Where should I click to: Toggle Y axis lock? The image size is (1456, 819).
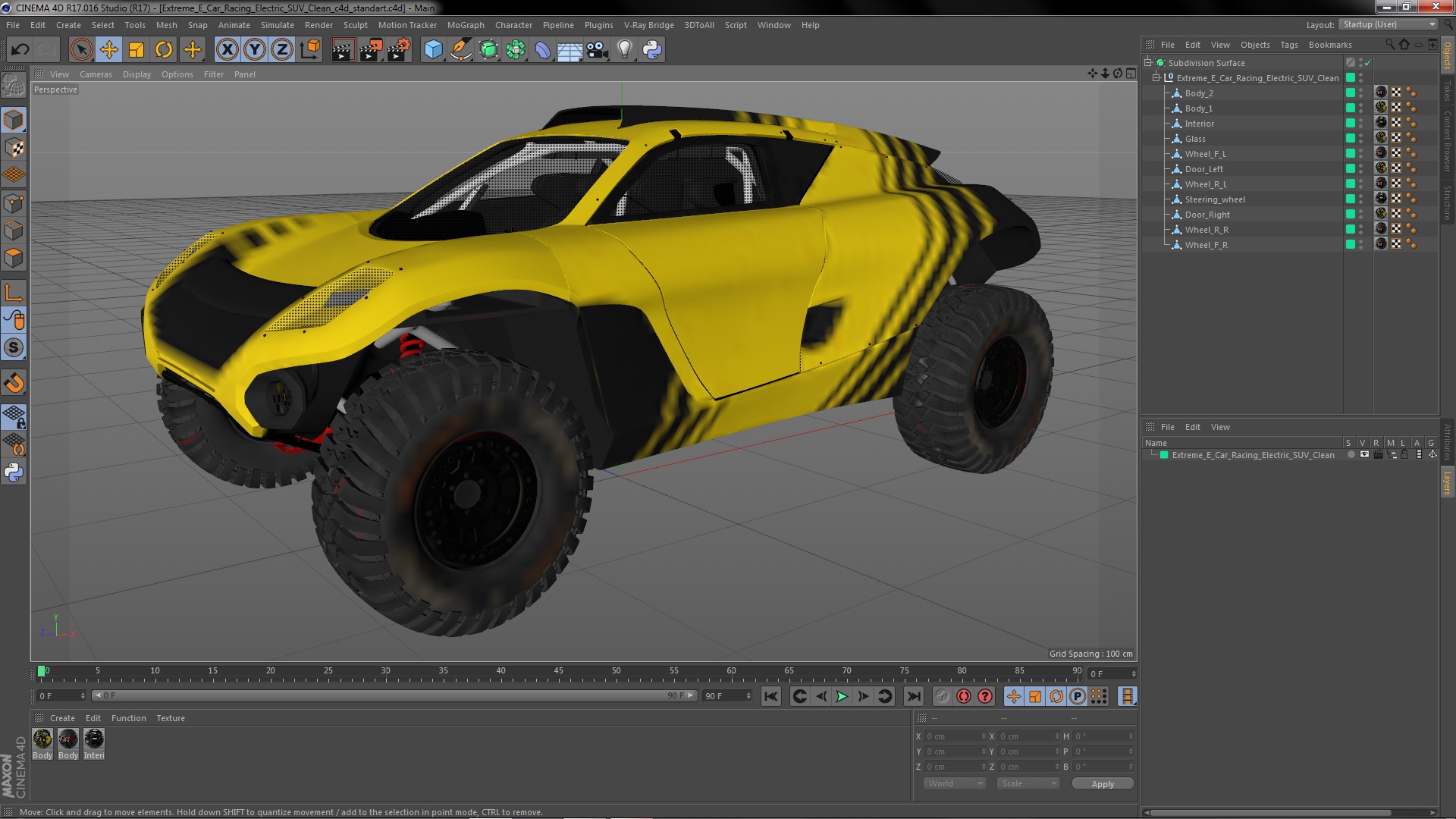(255, 50)
